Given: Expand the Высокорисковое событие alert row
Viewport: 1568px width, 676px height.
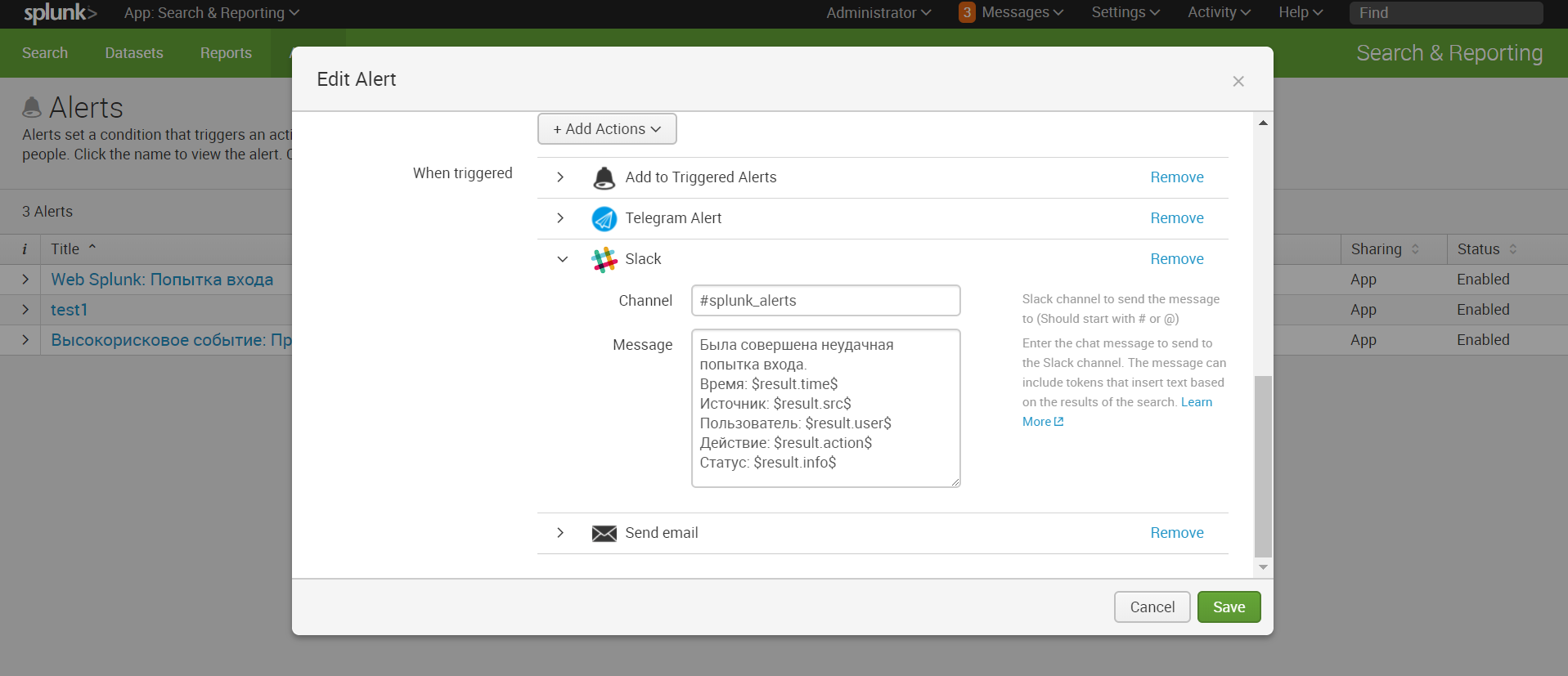Looking at the screenshot, I should [25, 340].
